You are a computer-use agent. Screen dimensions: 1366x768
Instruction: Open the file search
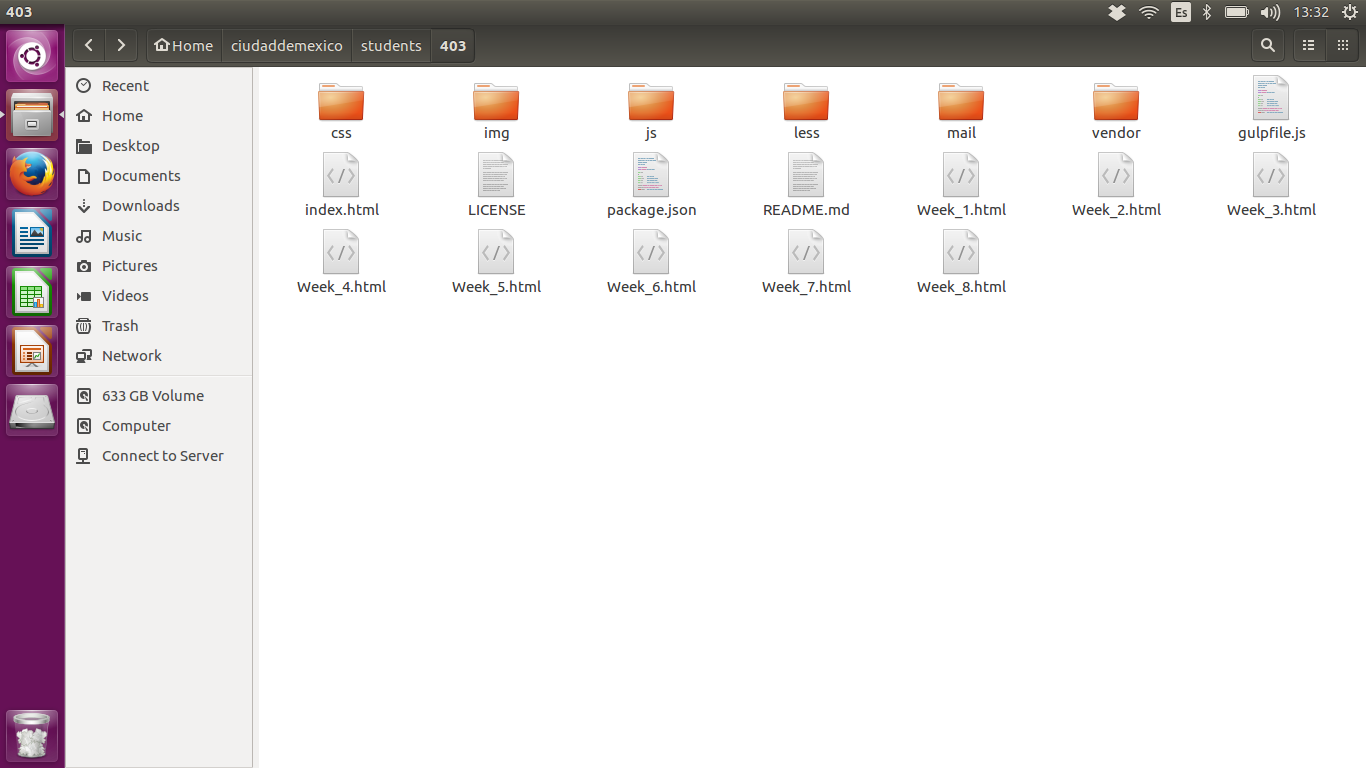pos(1268,45)
